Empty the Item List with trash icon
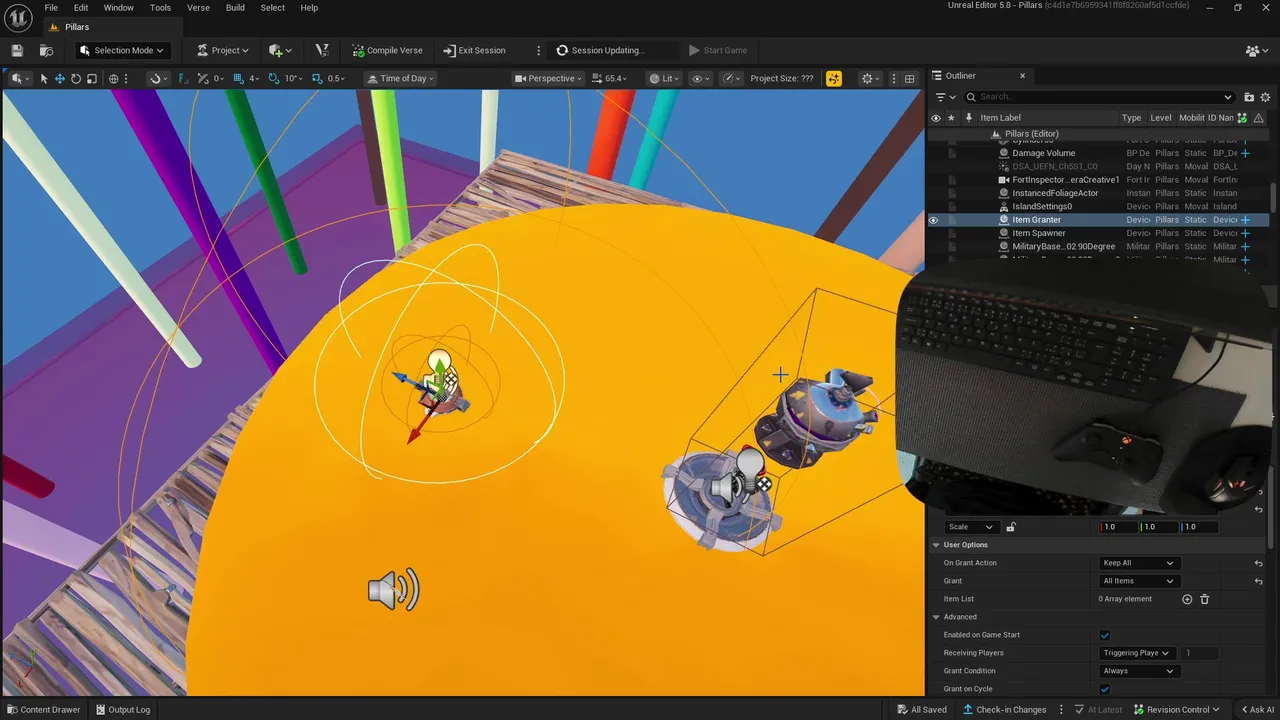Viewport: 1280px width, 720px height. click(x=1204, y=599)
